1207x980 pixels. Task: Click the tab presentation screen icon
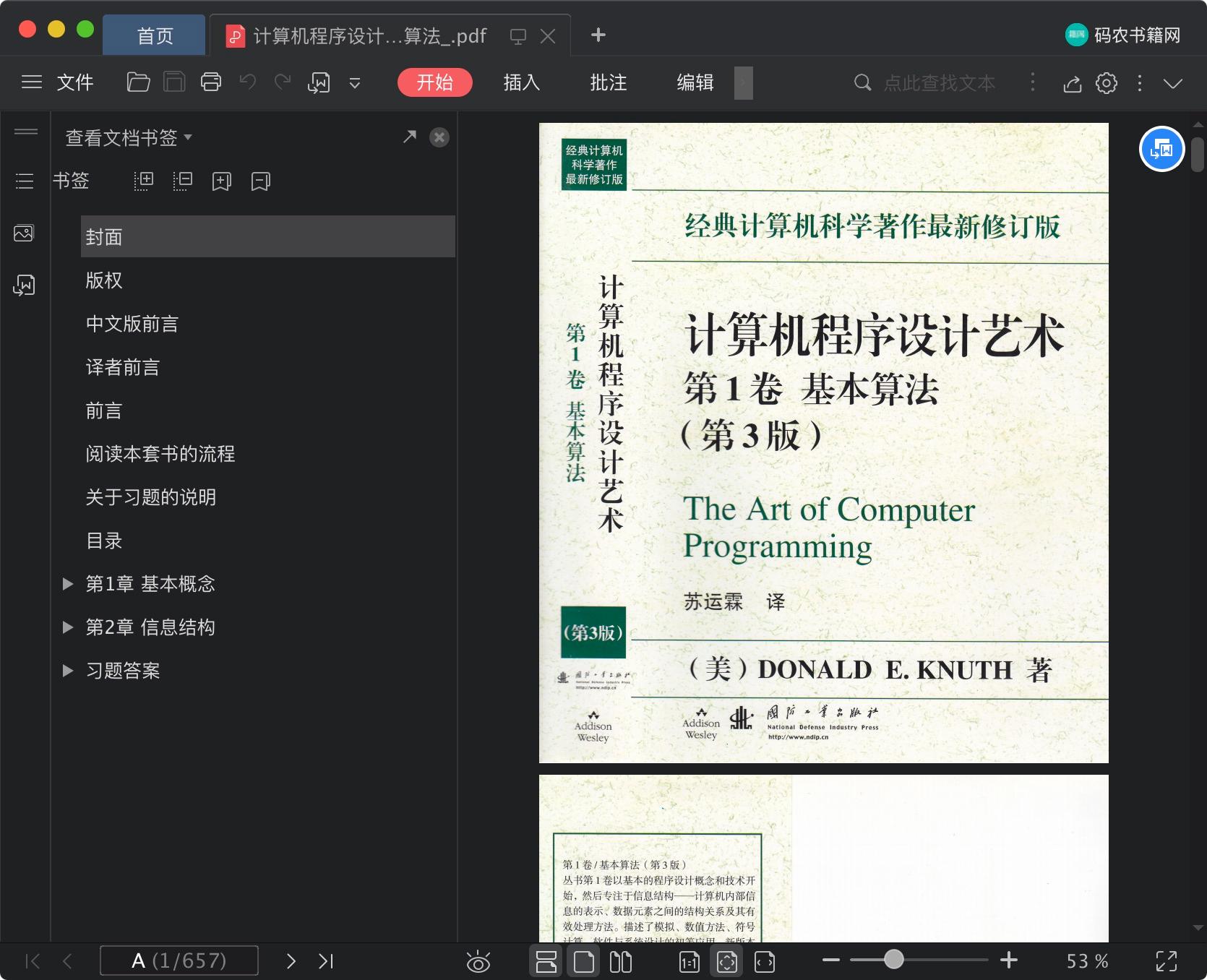pos(517,36)
